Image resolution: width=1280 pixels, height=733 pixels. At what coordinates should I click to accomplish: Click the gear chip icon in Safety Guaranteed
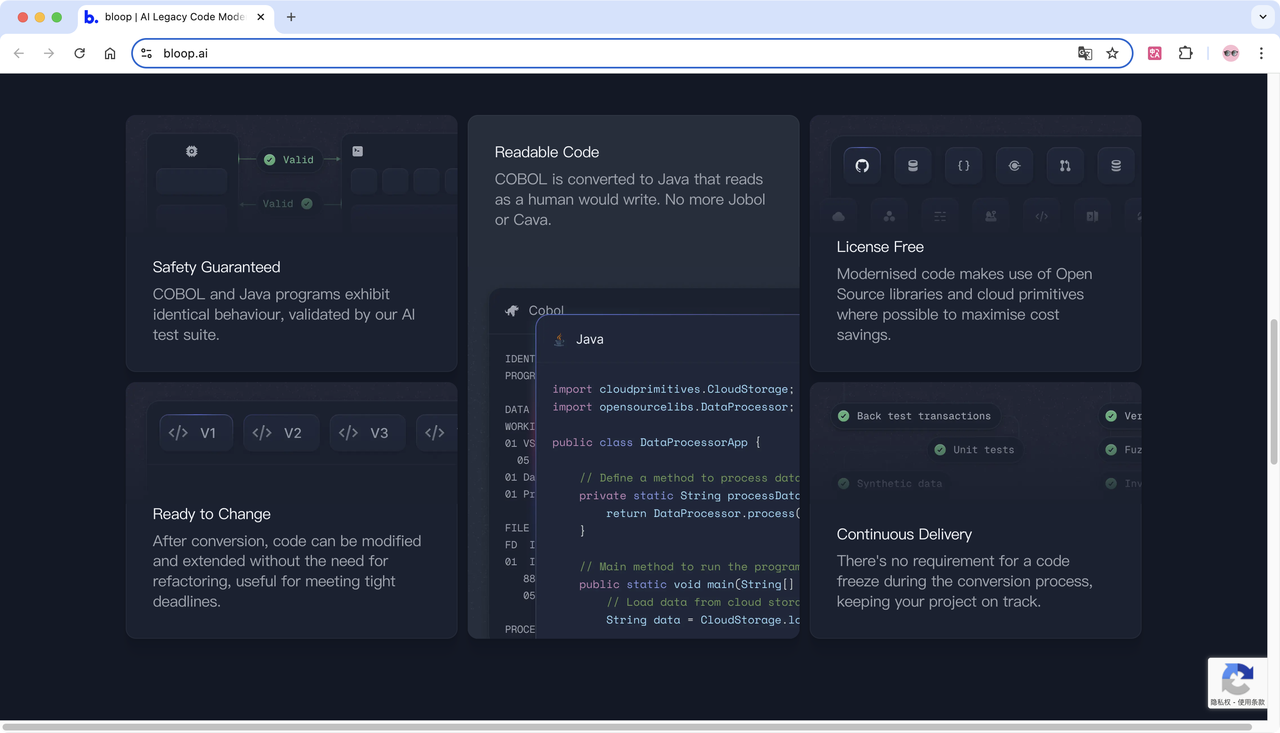click(x=192, y=151)
